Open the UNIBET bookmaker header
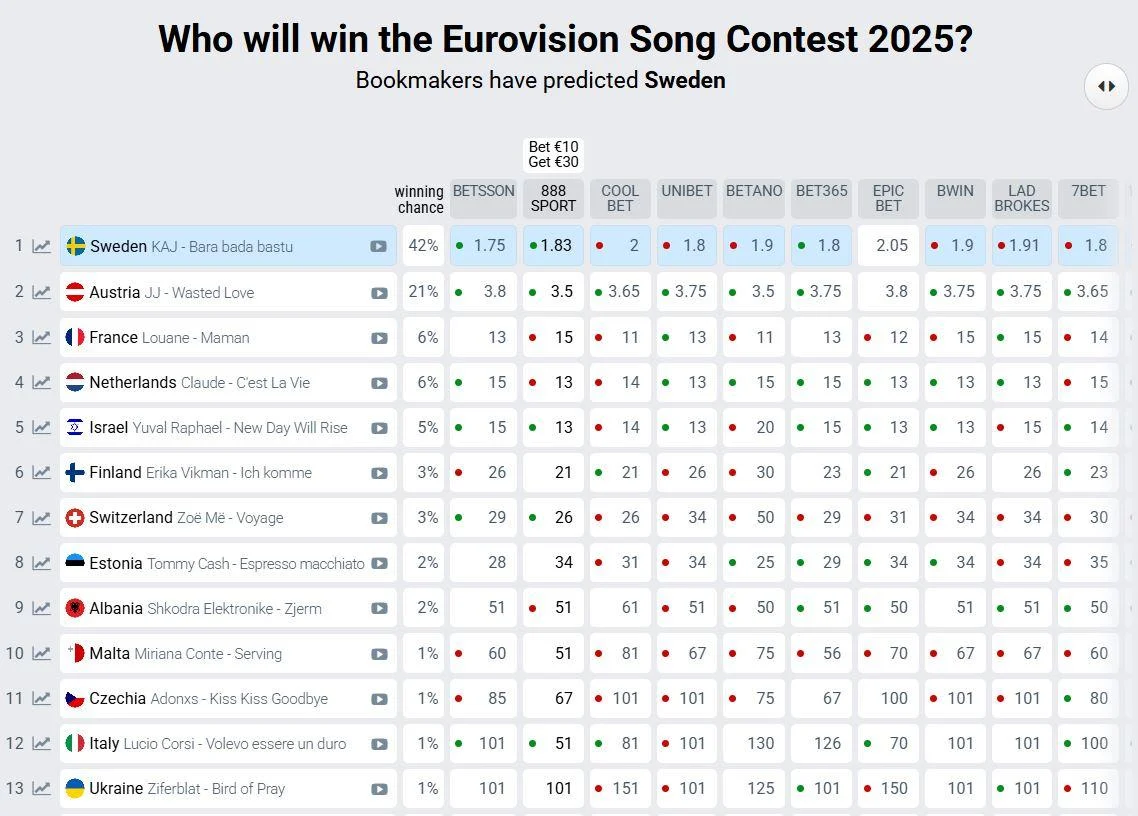 pos(686,198)
